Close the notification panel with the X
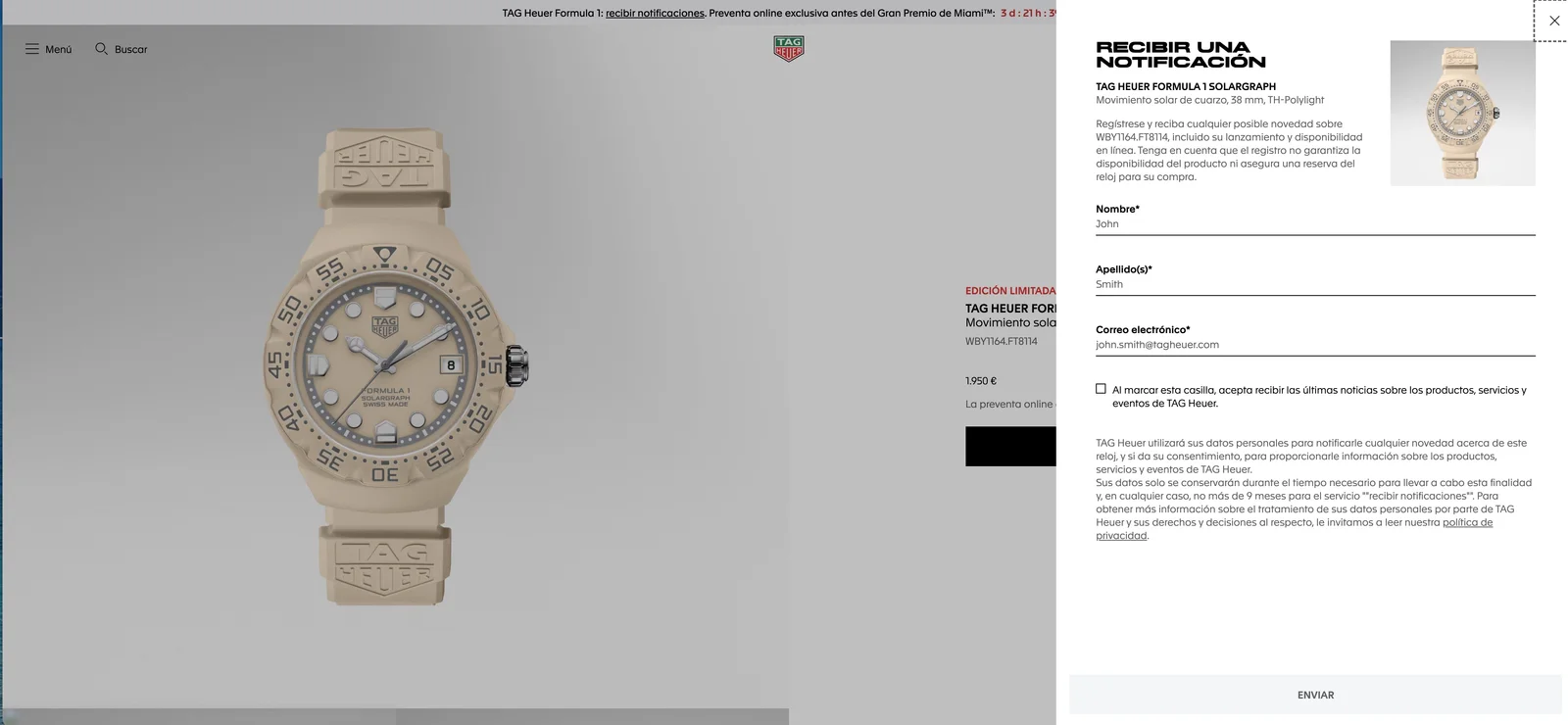Image resolution: width=1568 pixels, height=725 pixels. [x=1553, y=21]
